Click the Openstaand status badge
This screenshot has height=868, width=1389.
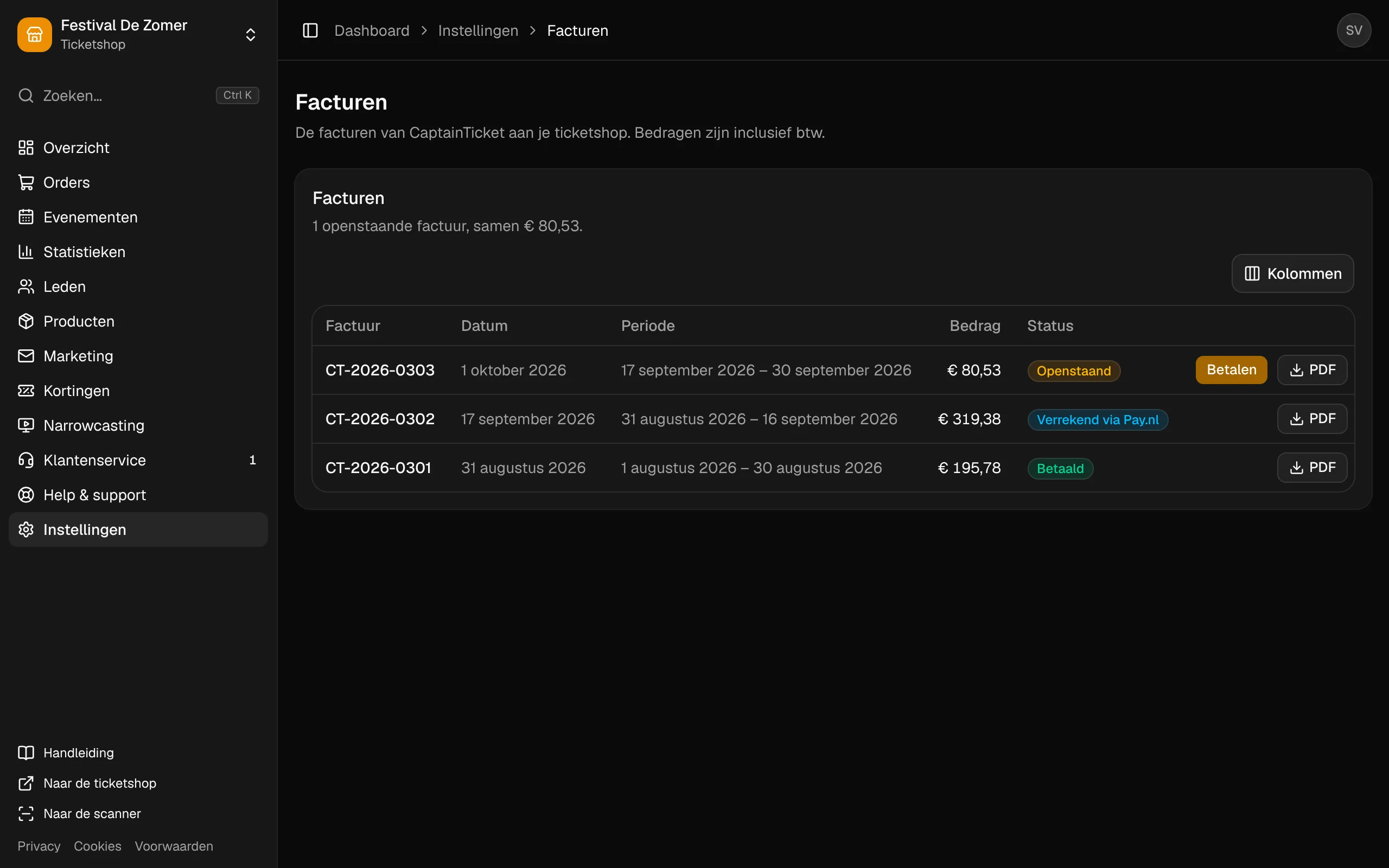coord(1074,371)
